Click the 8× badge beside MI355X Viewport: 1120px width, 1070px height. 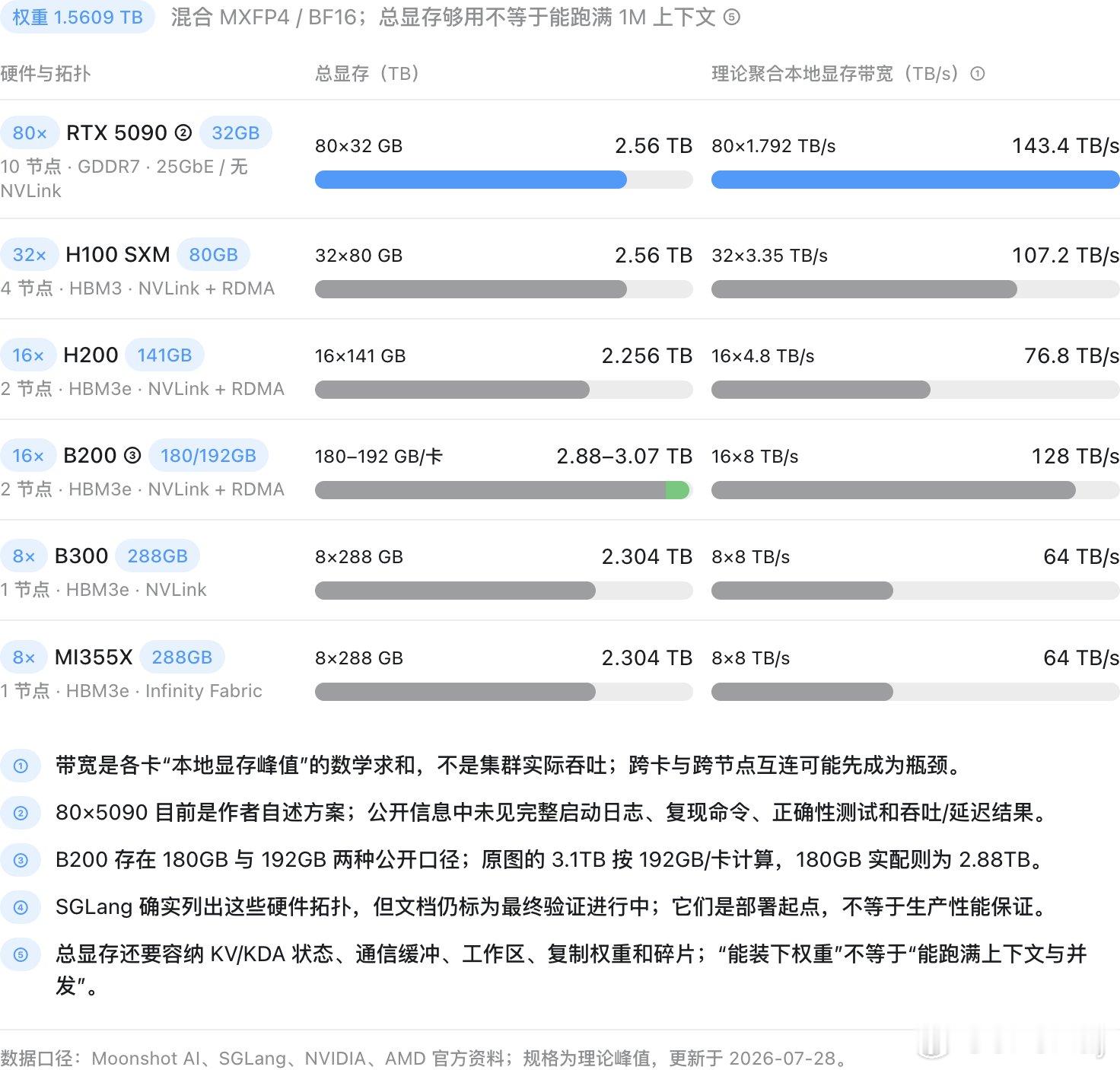click(x=24, y=658)
